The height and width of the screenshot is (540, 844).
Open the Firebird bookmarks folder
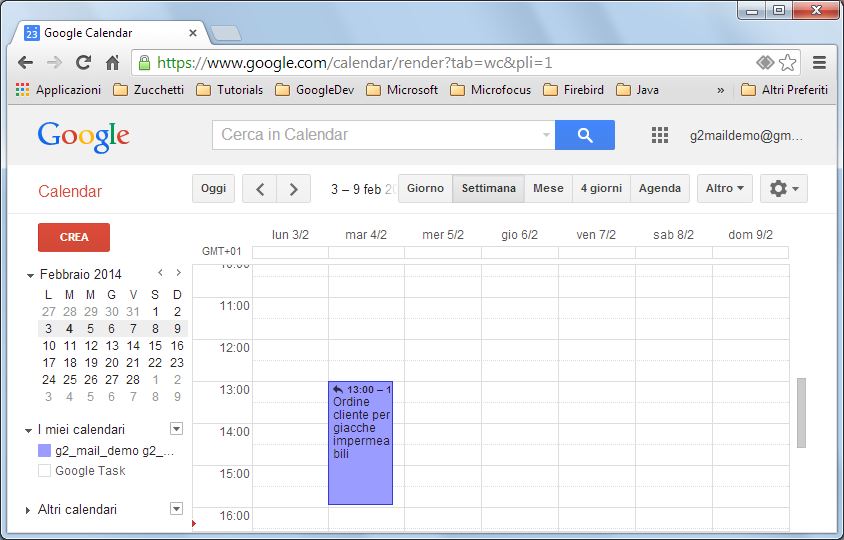pyautogui.click(x=574, y=90)
